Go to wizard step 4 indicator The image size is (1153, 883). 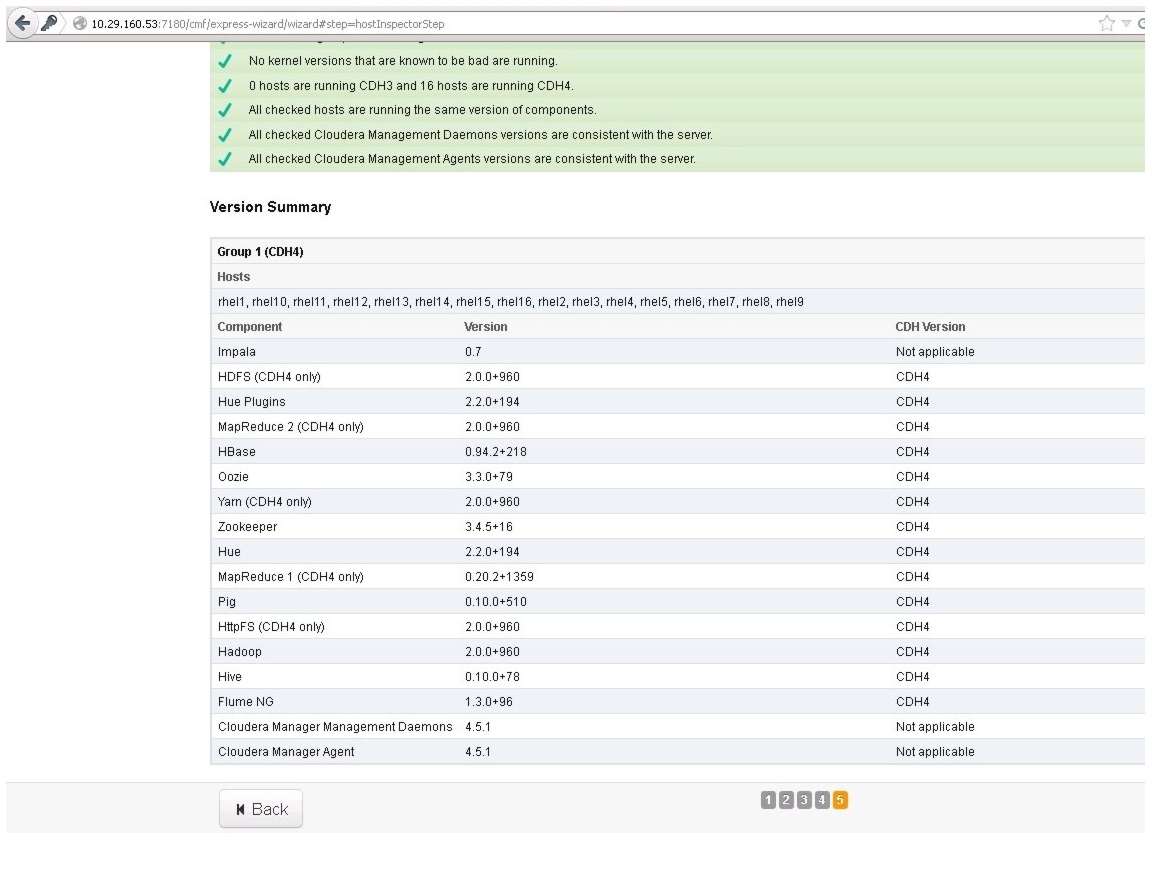tap(822, 799)
